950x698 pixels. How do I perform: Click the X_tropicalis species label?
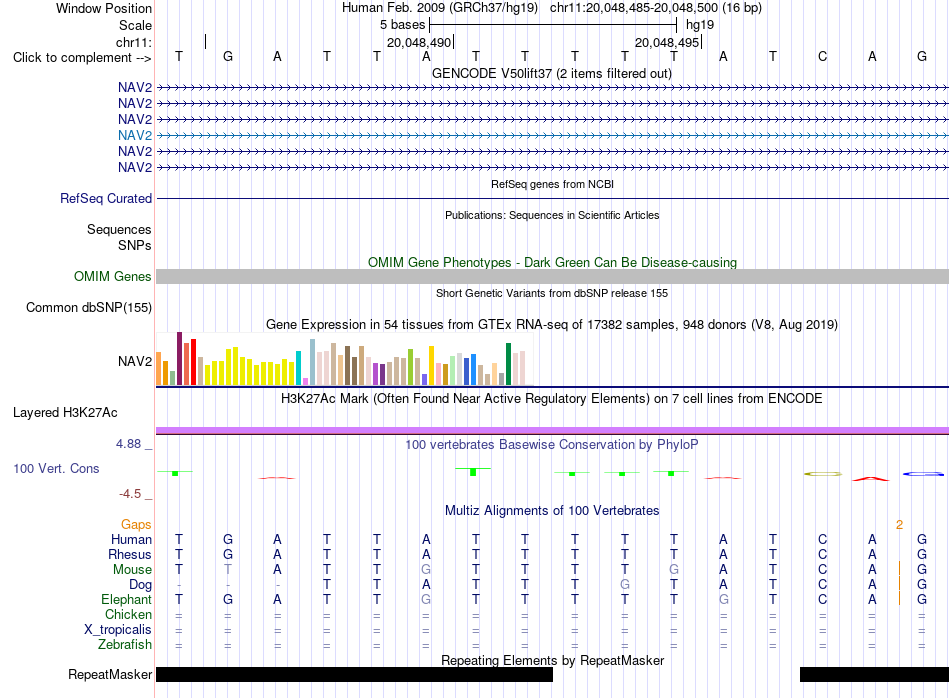click(x=118, y=630)
